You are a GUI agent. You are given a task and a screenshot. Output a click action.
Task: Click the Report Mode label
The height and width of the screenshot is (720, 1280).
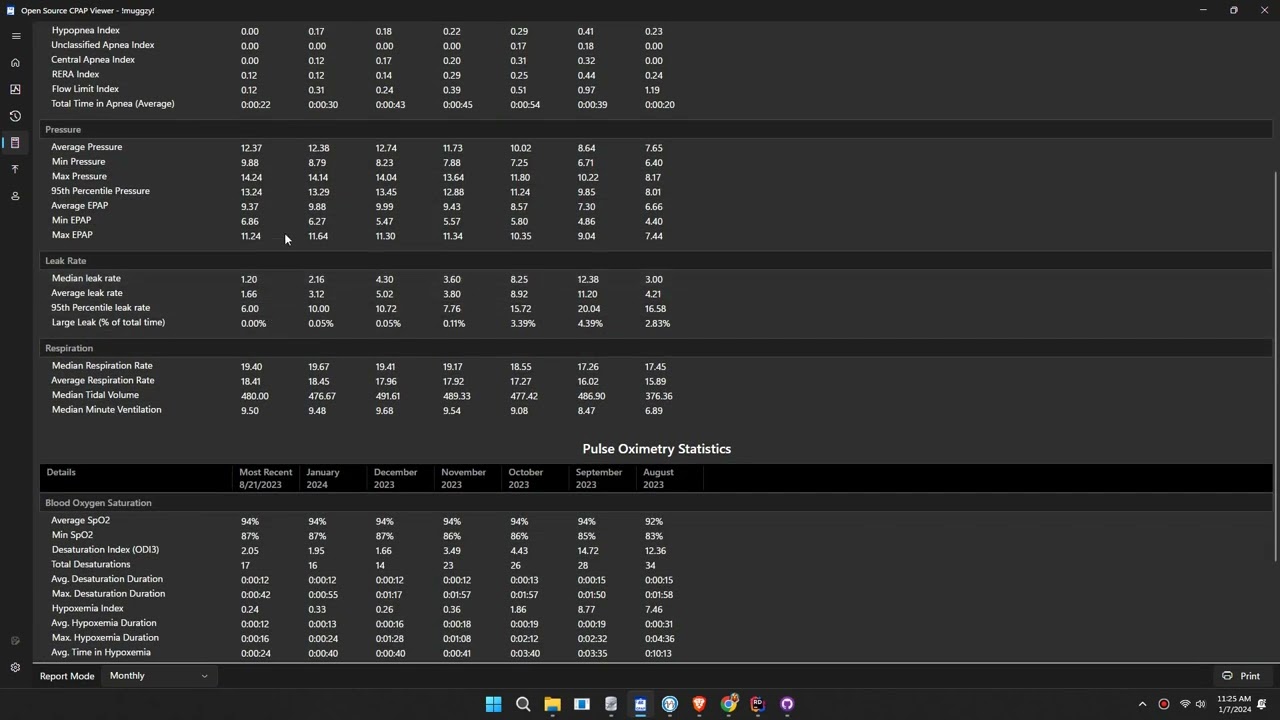pos(67,676)
